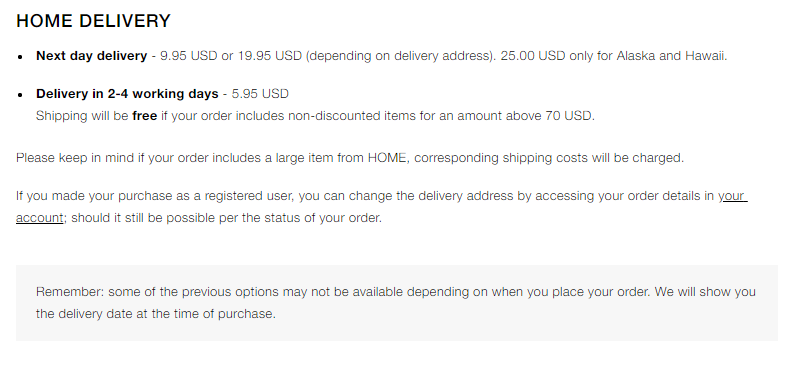Click the bold word 'free'
Viewport: 807px width, 373px height.
click(145, 116)
